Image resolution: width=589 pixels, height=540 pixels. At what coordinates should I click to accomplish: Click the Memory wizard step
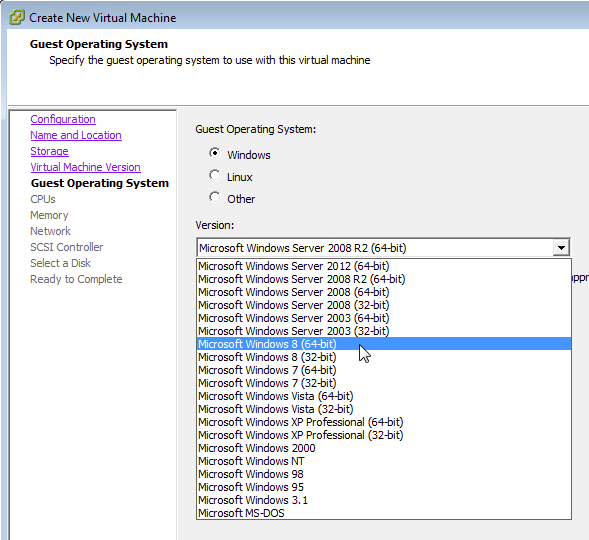click(x=49, y=215)
